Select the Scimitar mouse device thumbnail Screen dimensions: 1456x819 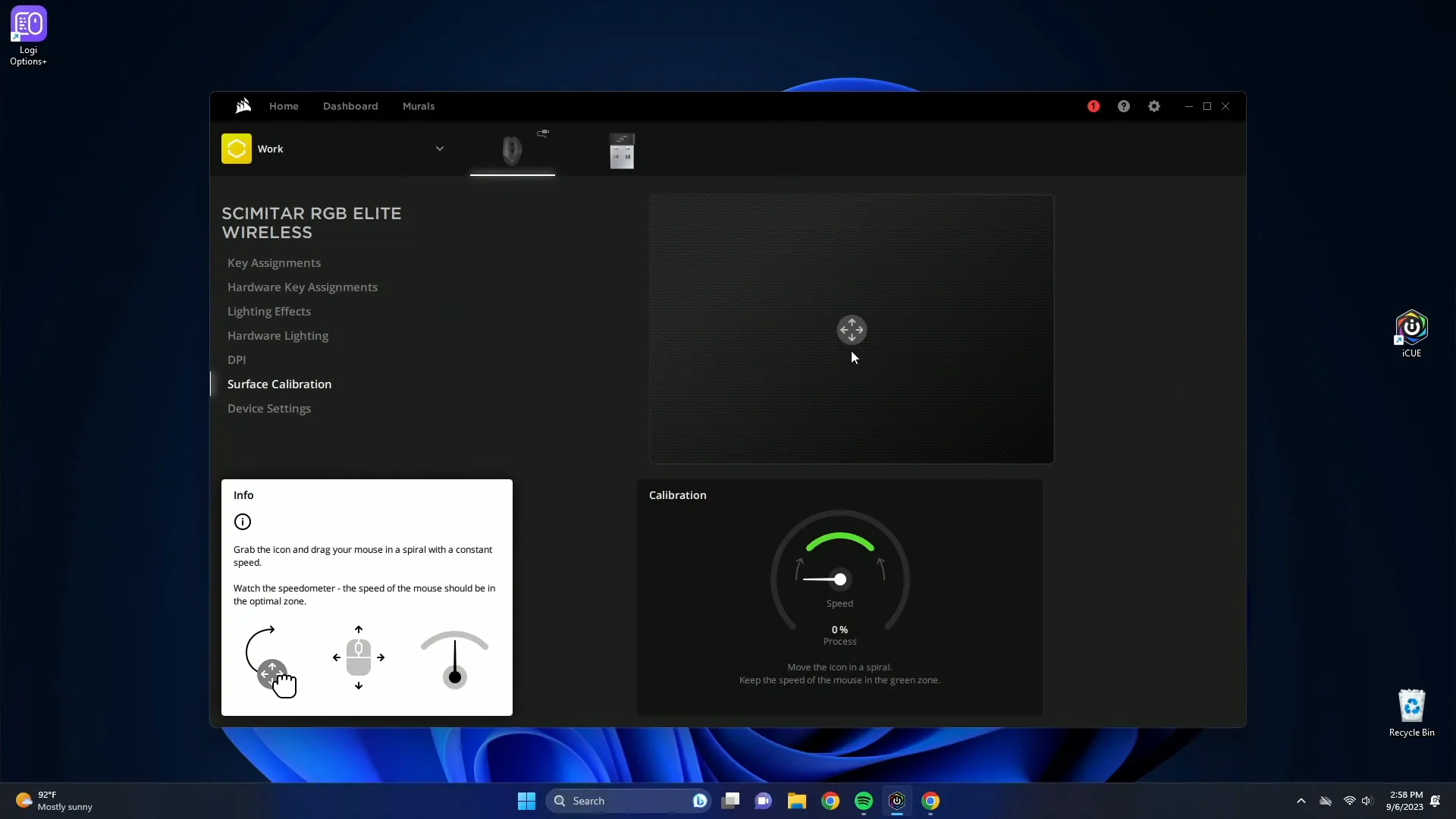[513, 149]
